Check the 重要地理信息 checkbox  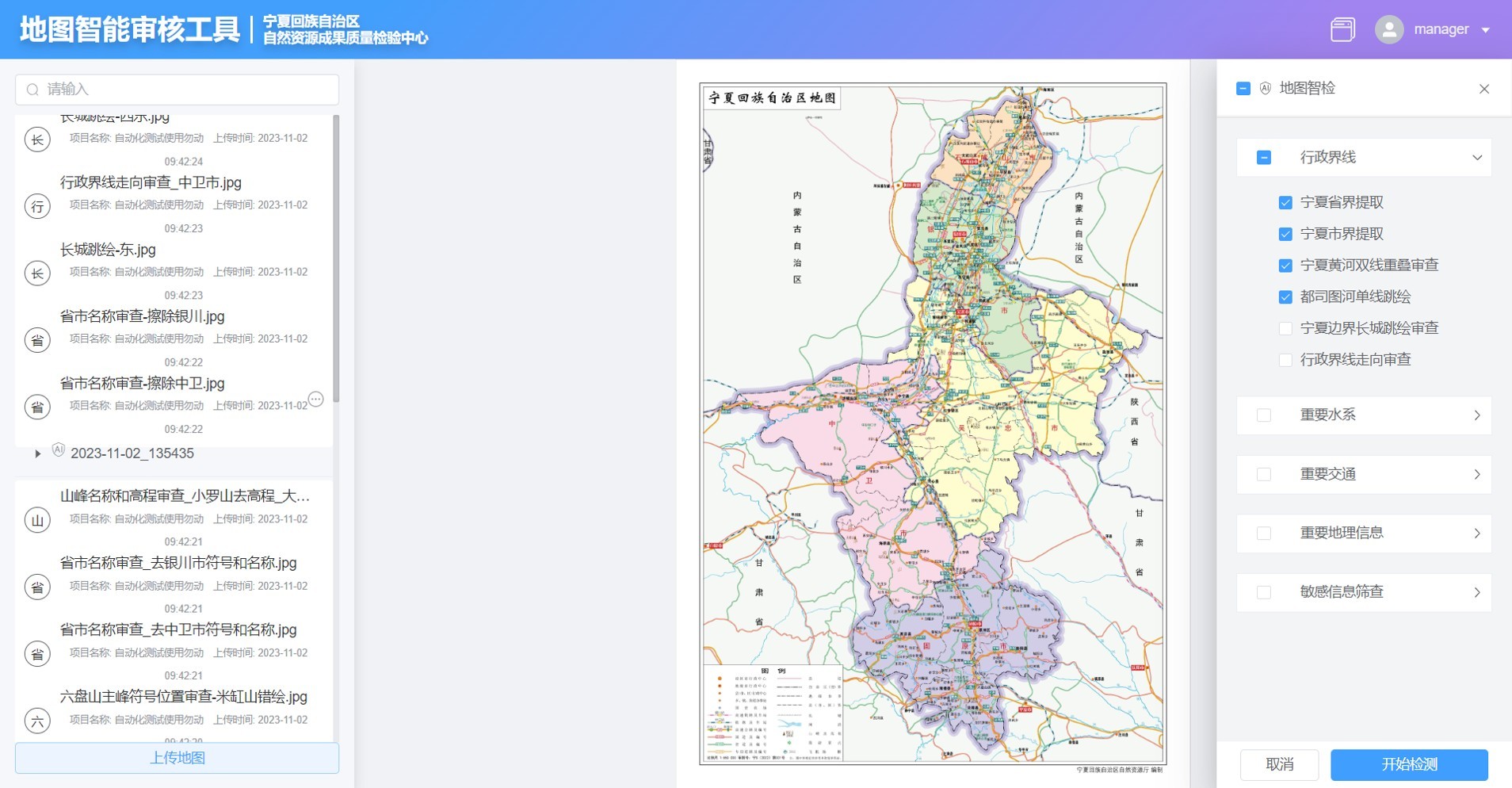coord(1264,534)
